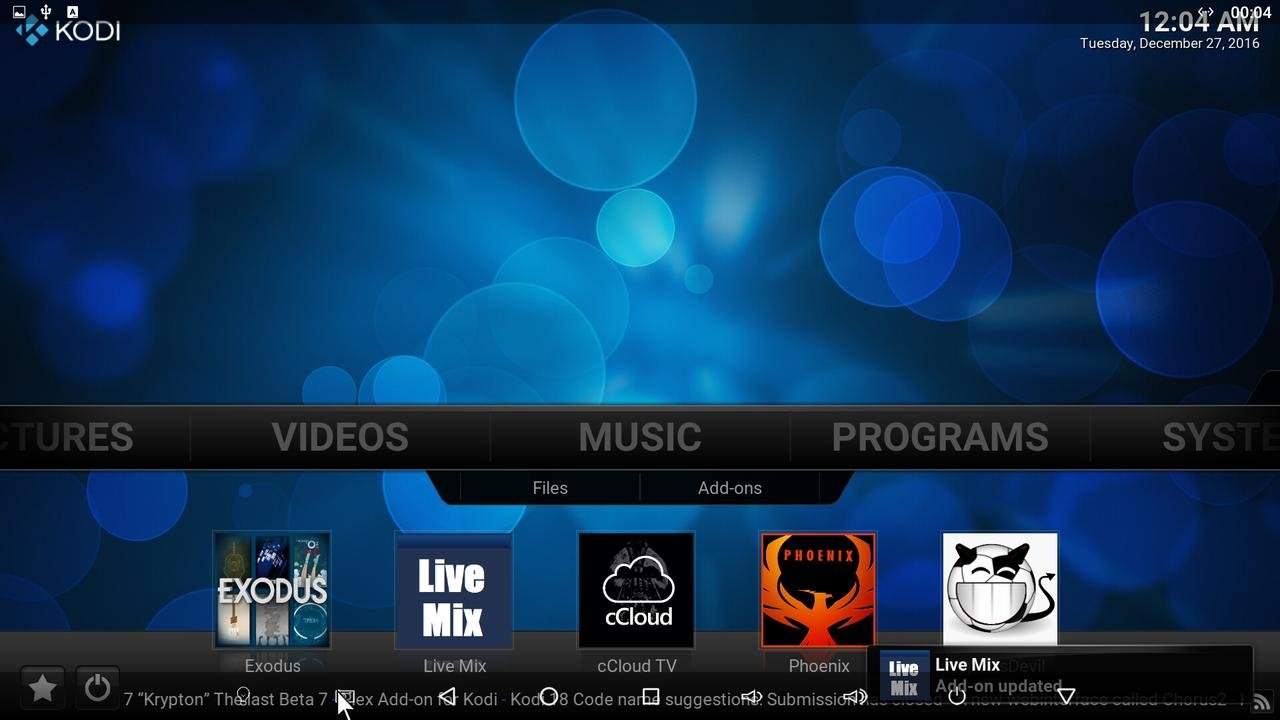Open the Files submenu under Music
The width and height of the screenshot is (1280, 720).
(x=550, y=488)
